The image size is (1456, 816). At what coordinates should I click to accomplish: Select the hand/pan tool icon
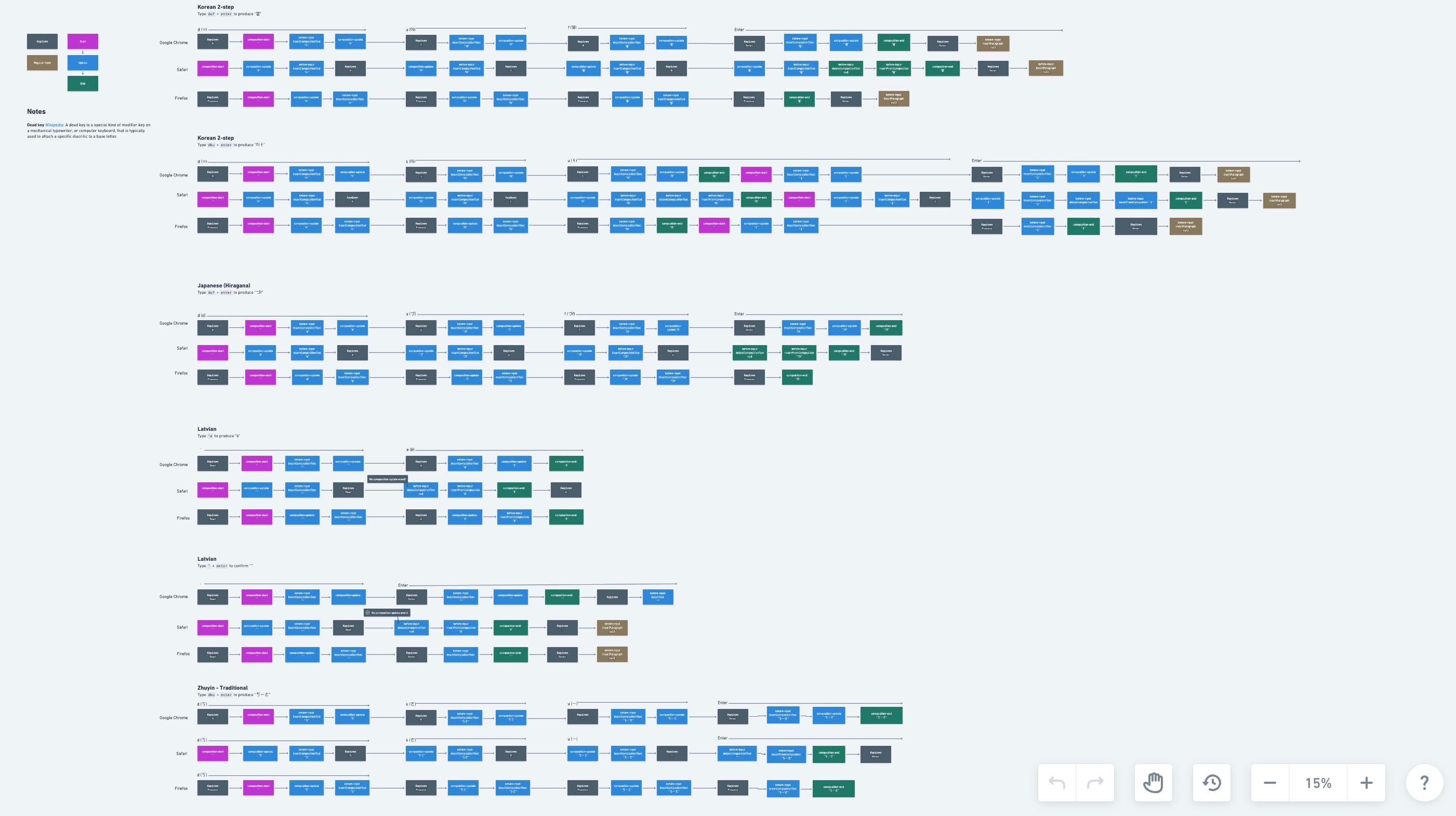pos(1153,782)
